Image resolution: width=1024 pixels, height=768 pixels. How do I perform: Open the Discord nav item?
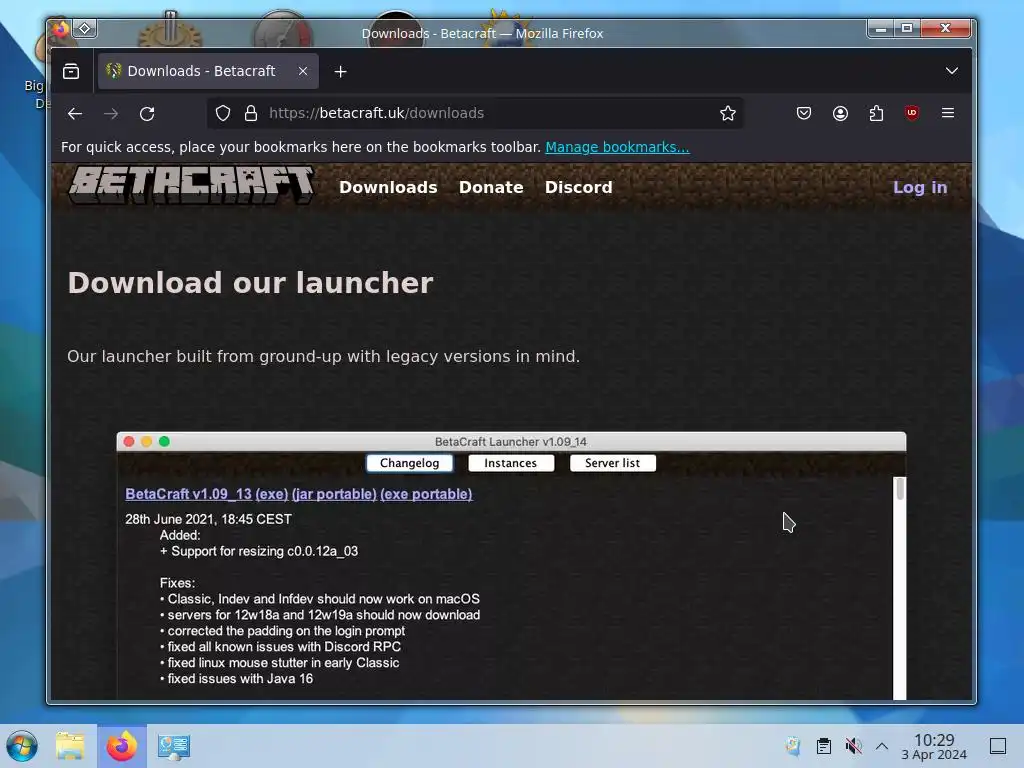click(579, 187)
